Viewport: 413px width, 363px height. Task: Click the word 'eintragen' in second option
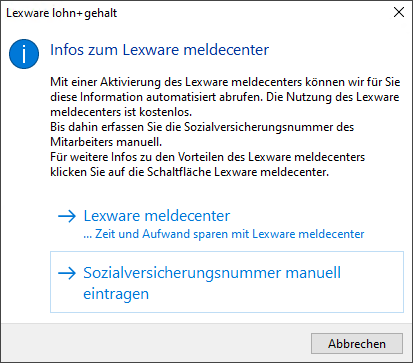116,294
